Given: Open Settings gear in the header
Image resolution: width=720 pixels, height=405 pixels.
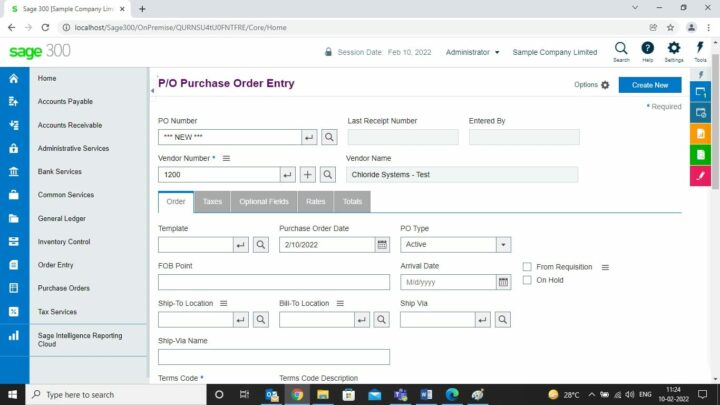Looking at the screenshot, I should 674,51.
